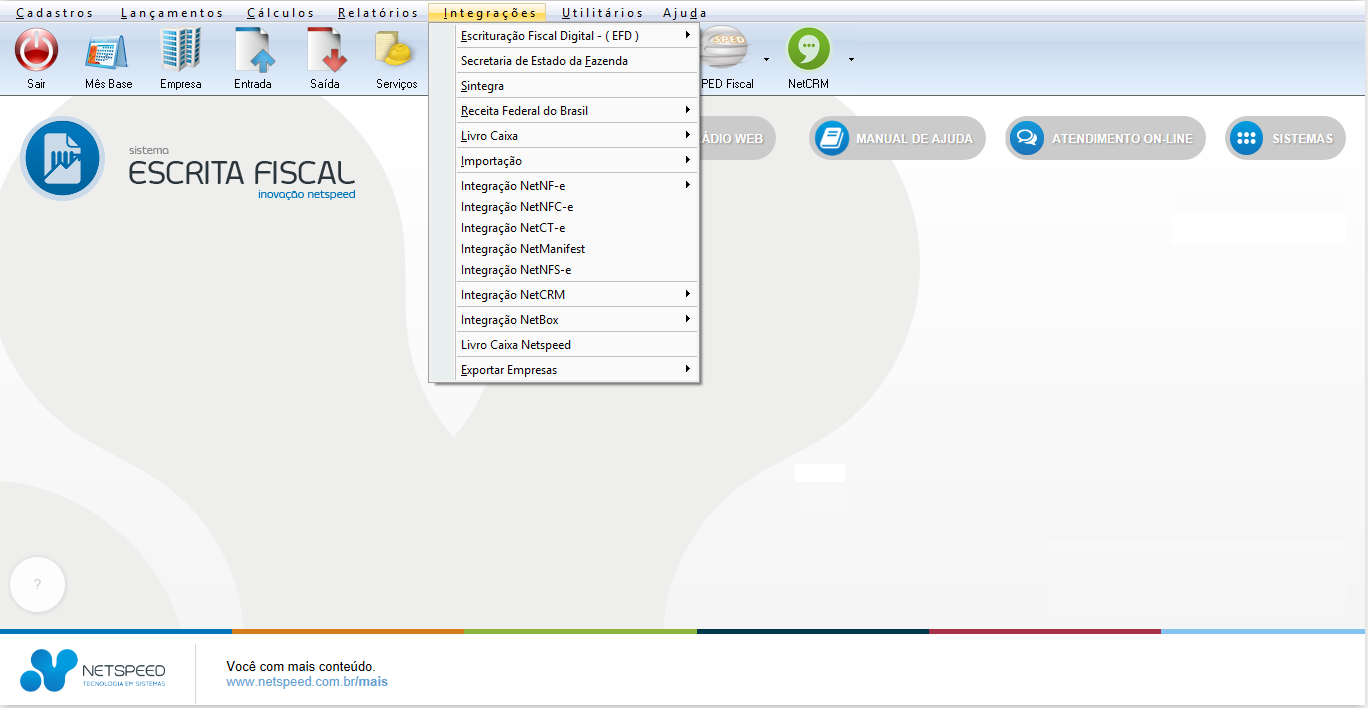1368x708 pixels.
Task: Click the Escrita Fiscal logo icon
Action: click(62, 158)
